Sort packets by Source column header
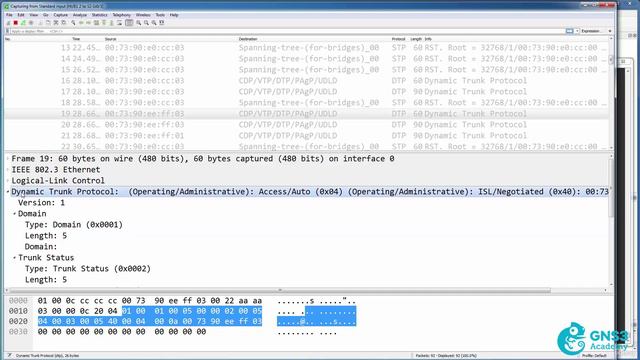 click(x=111, y=39)
